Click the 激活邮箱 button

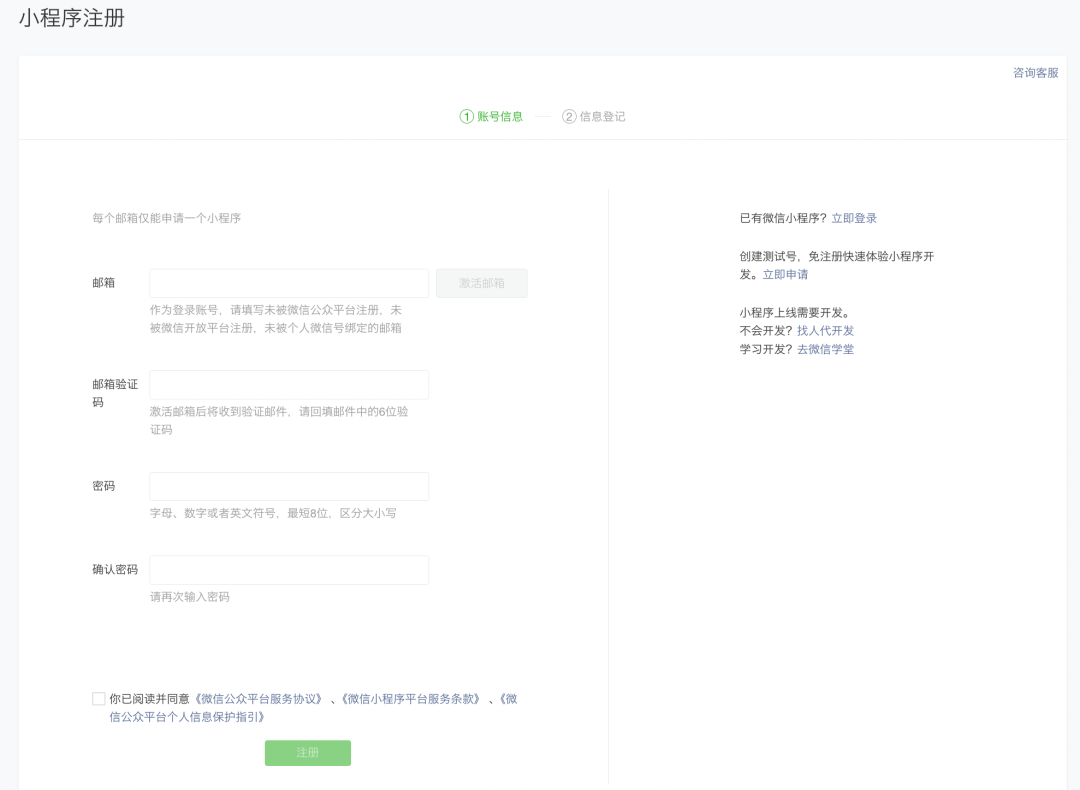481,283
